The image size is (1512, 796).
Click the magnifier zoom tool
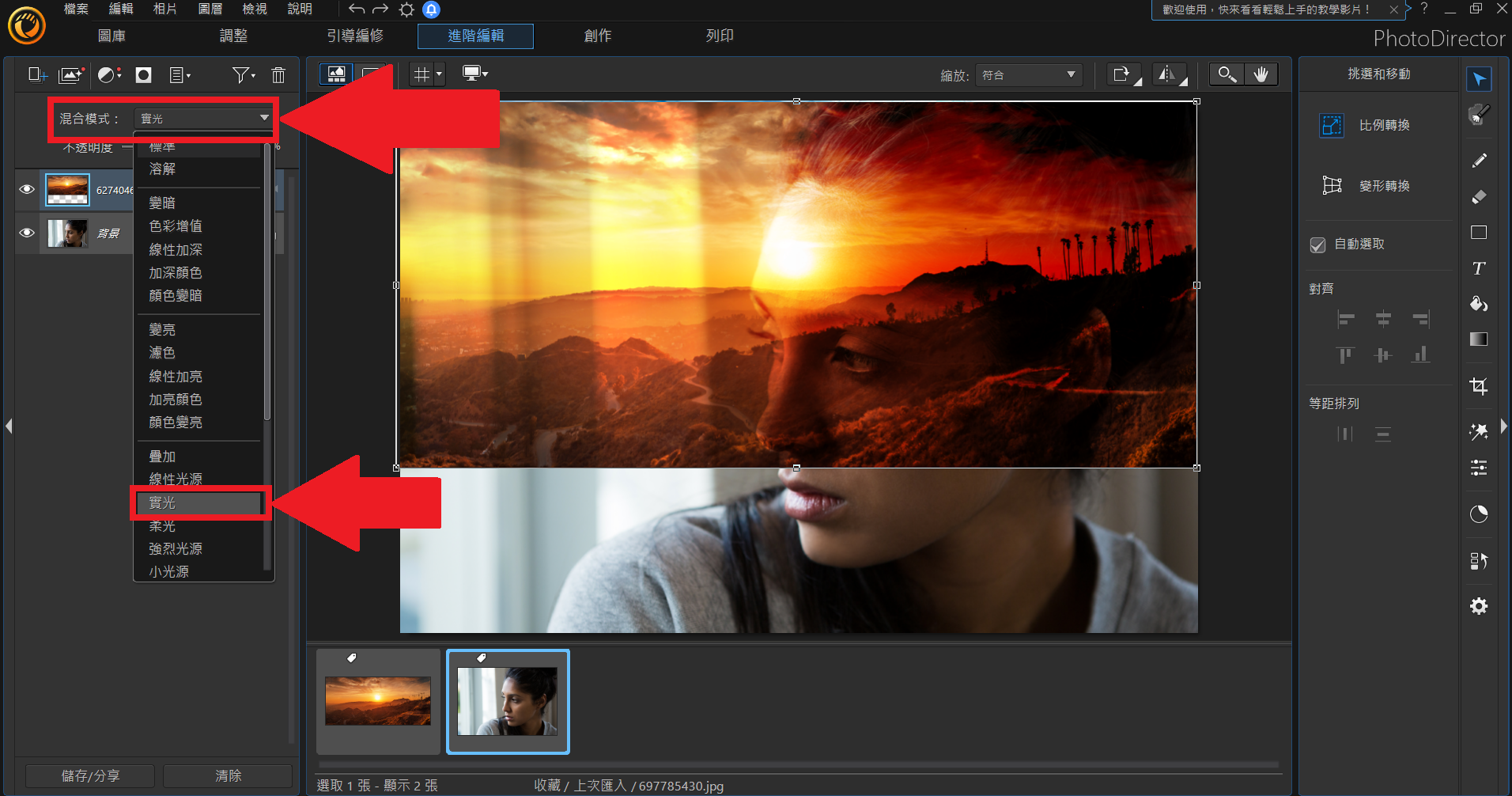[1227, 74]
